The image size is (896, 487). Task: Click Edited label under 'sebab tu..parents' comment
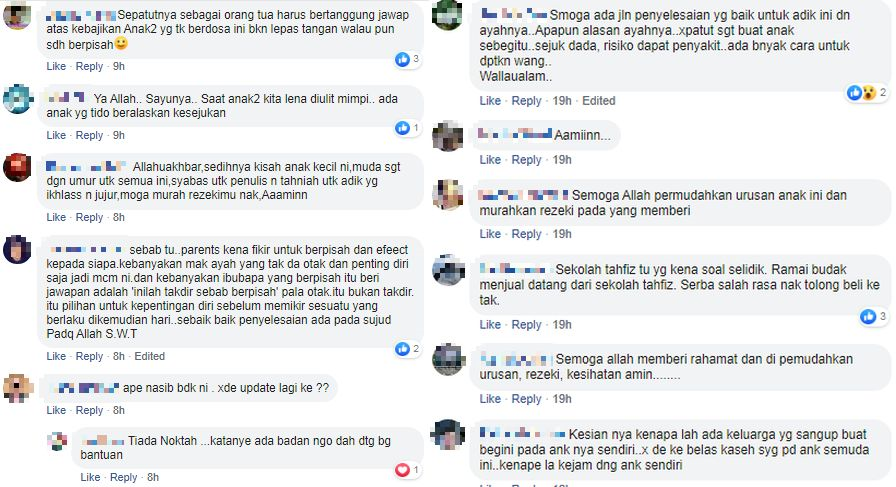(x=150, y=356)
